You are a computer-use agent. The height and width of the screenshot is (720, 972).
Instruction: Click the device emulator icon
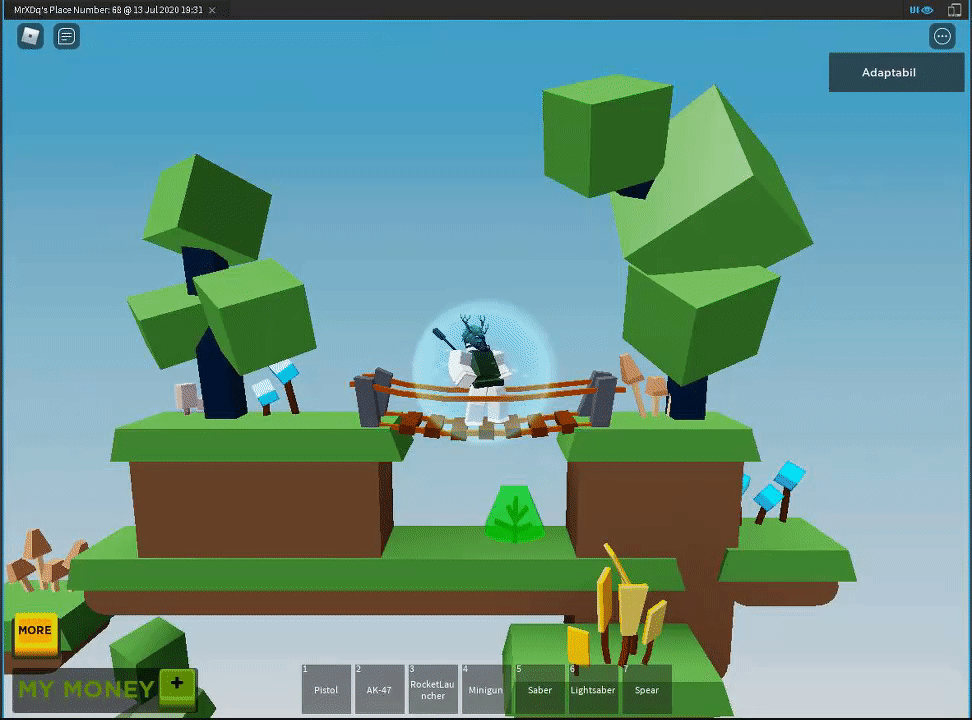coord(954,10)
